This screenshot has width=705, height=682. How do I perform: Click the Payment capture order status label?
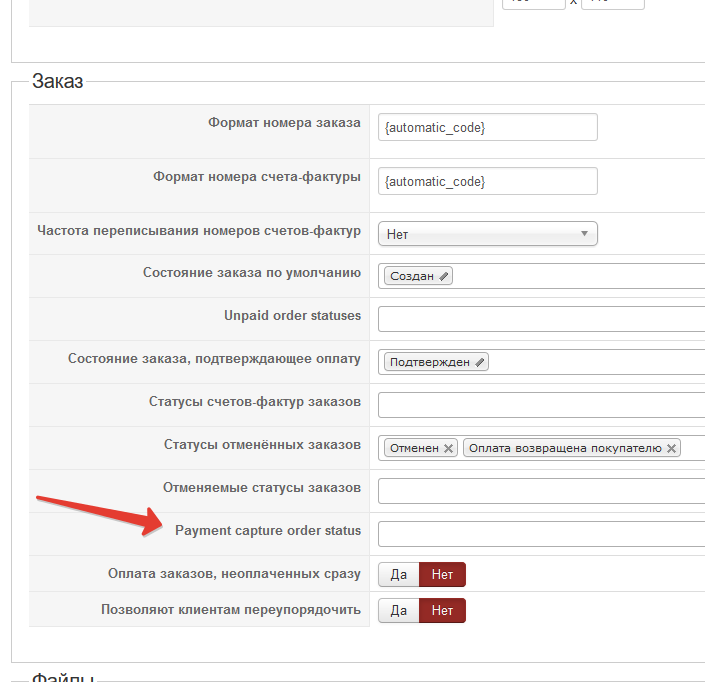pyautogui.click(x=268, y=531)
